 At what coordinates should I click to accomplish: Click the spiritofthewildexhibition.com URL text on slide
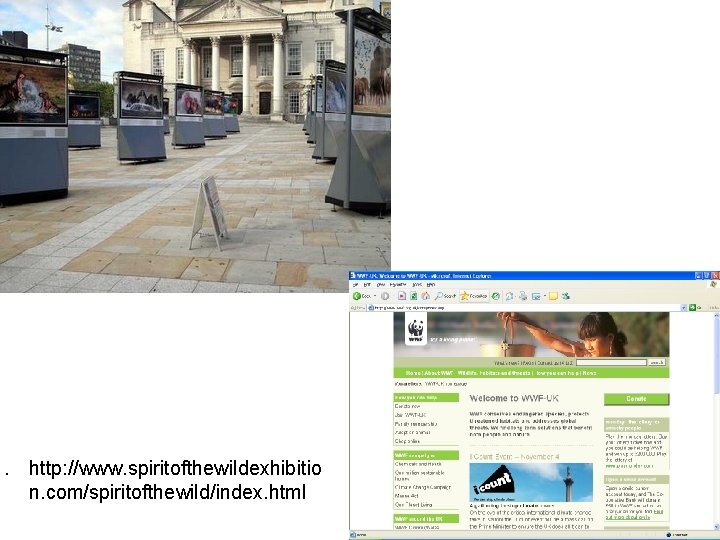[175, 480]
